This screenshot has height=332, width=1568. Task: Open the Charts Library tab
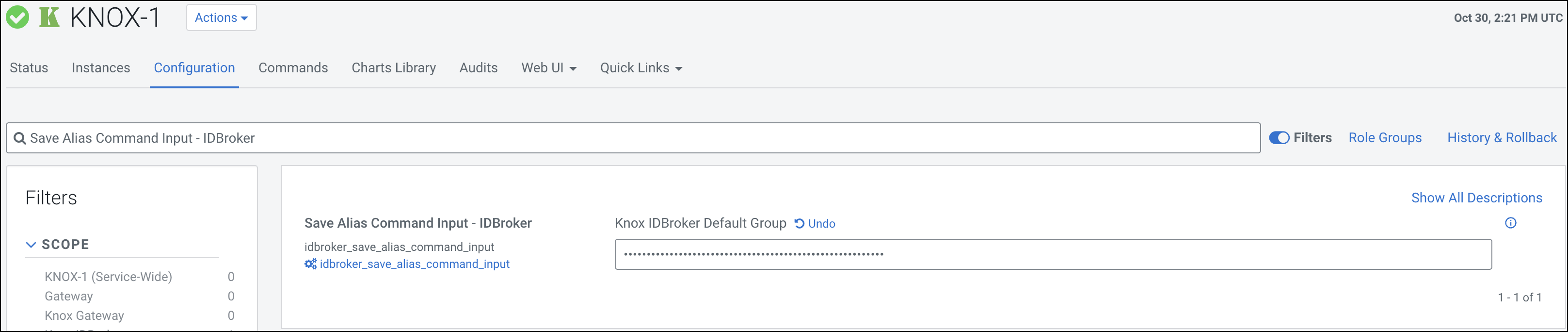[393, 67]
